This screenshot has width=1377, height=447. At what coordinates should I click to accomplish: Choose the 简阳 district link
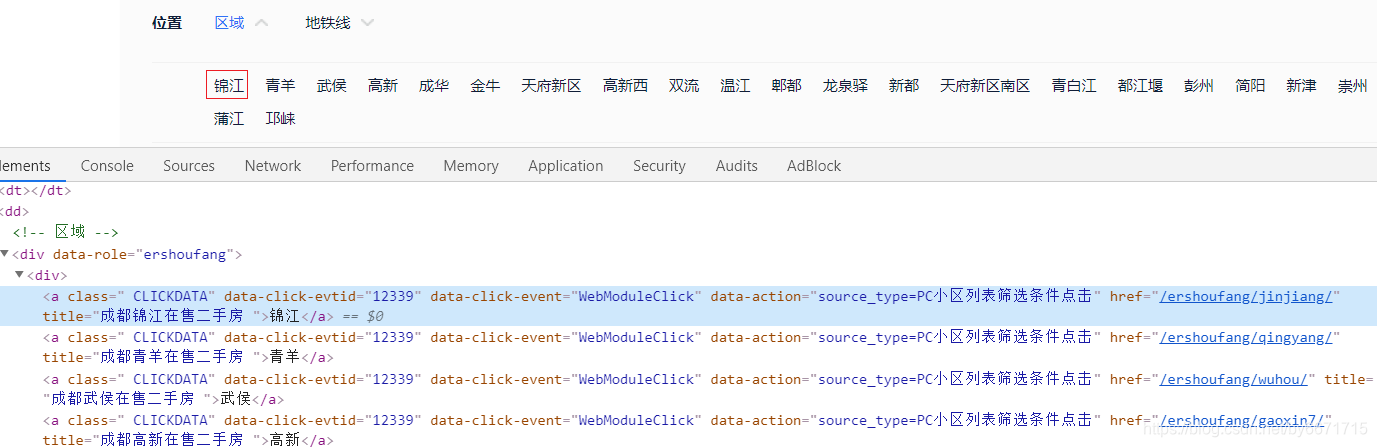point(1250,86)
